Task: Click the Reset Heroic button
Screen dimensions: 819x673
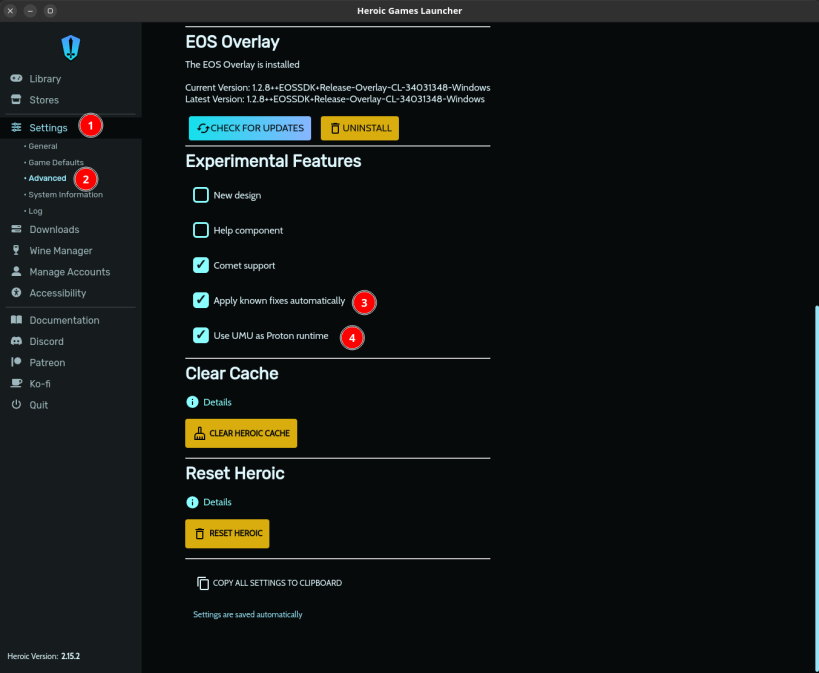Action: click(x=227, y=533)
